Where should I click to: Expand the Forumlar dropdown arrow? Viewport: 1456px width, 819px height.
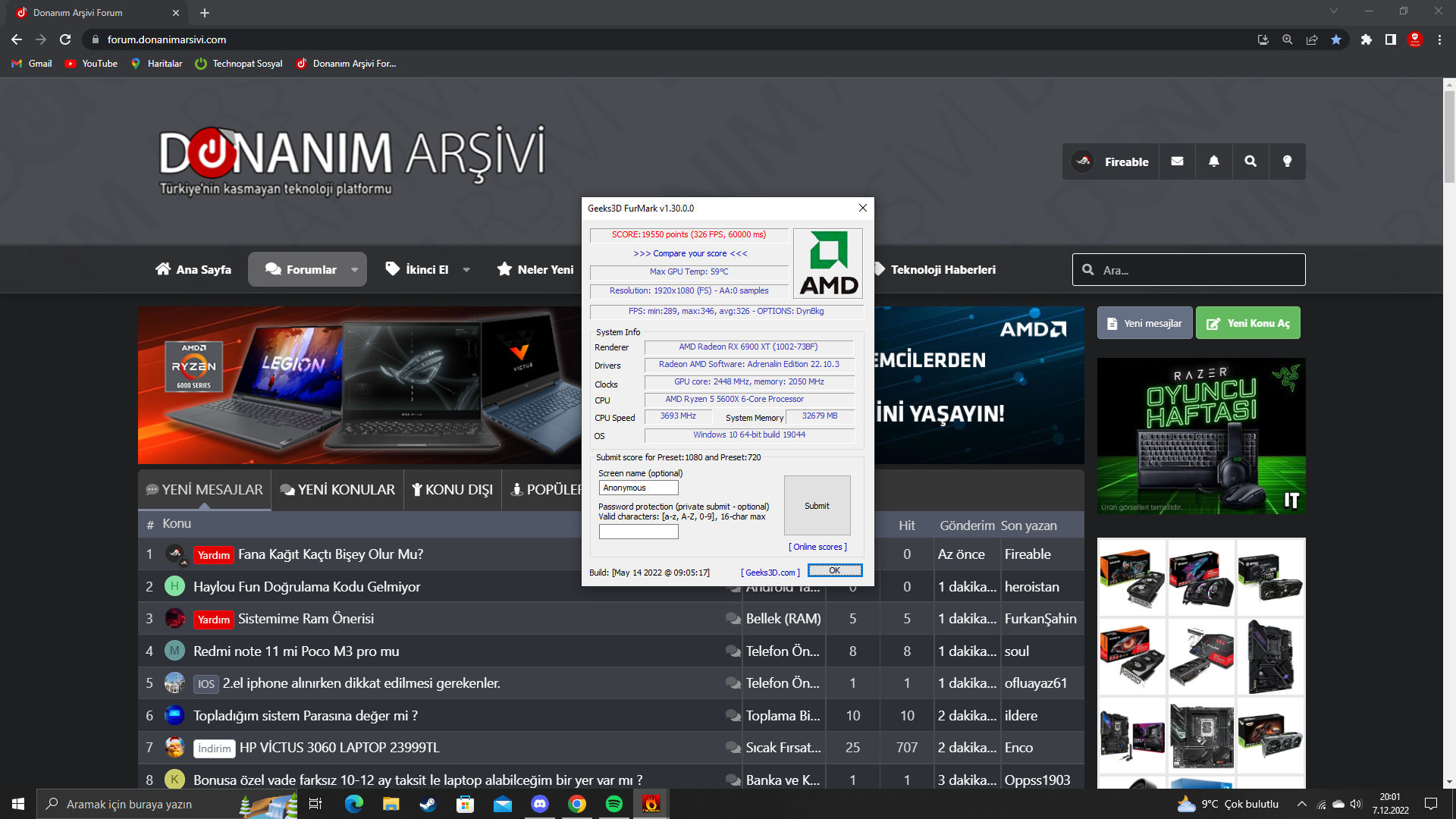354,269
